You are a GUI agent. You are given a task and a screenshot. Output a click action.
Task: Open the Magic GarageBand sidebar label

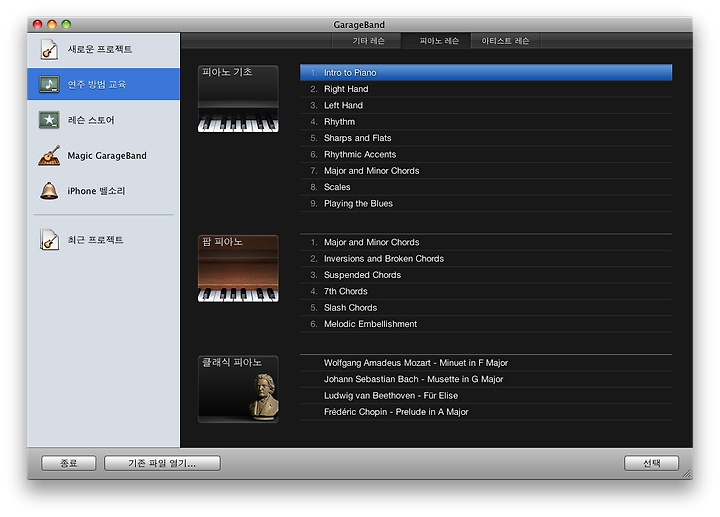[107, 156]
